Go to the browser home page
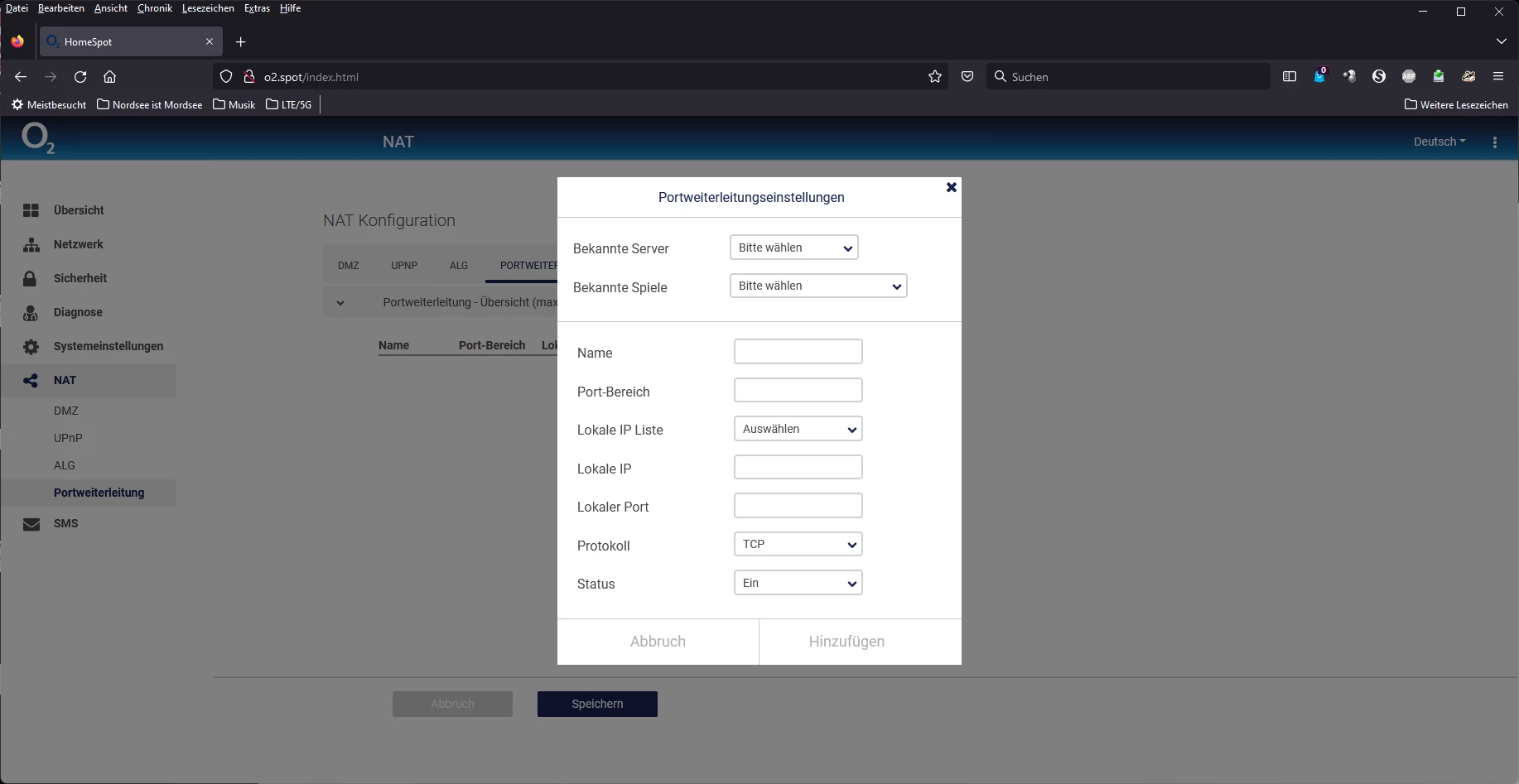 click(109, 77)
